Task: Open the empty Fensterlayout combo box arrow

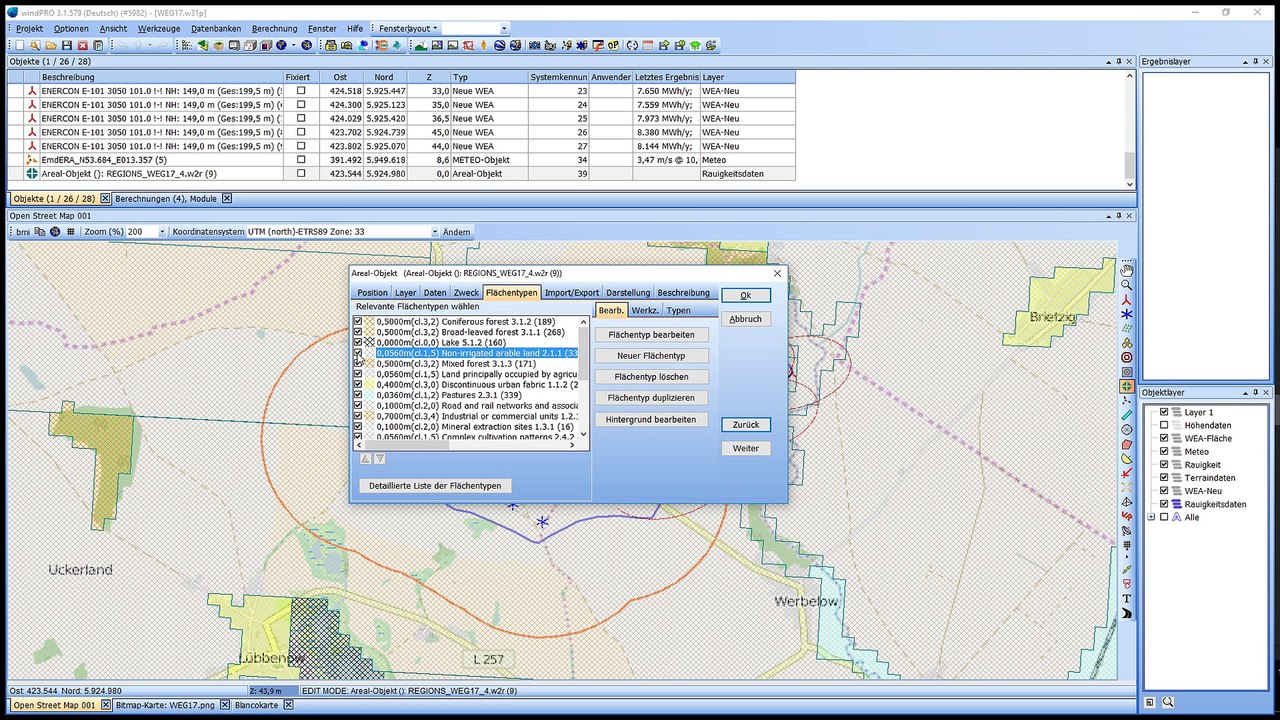Action: tap(504, 29)
